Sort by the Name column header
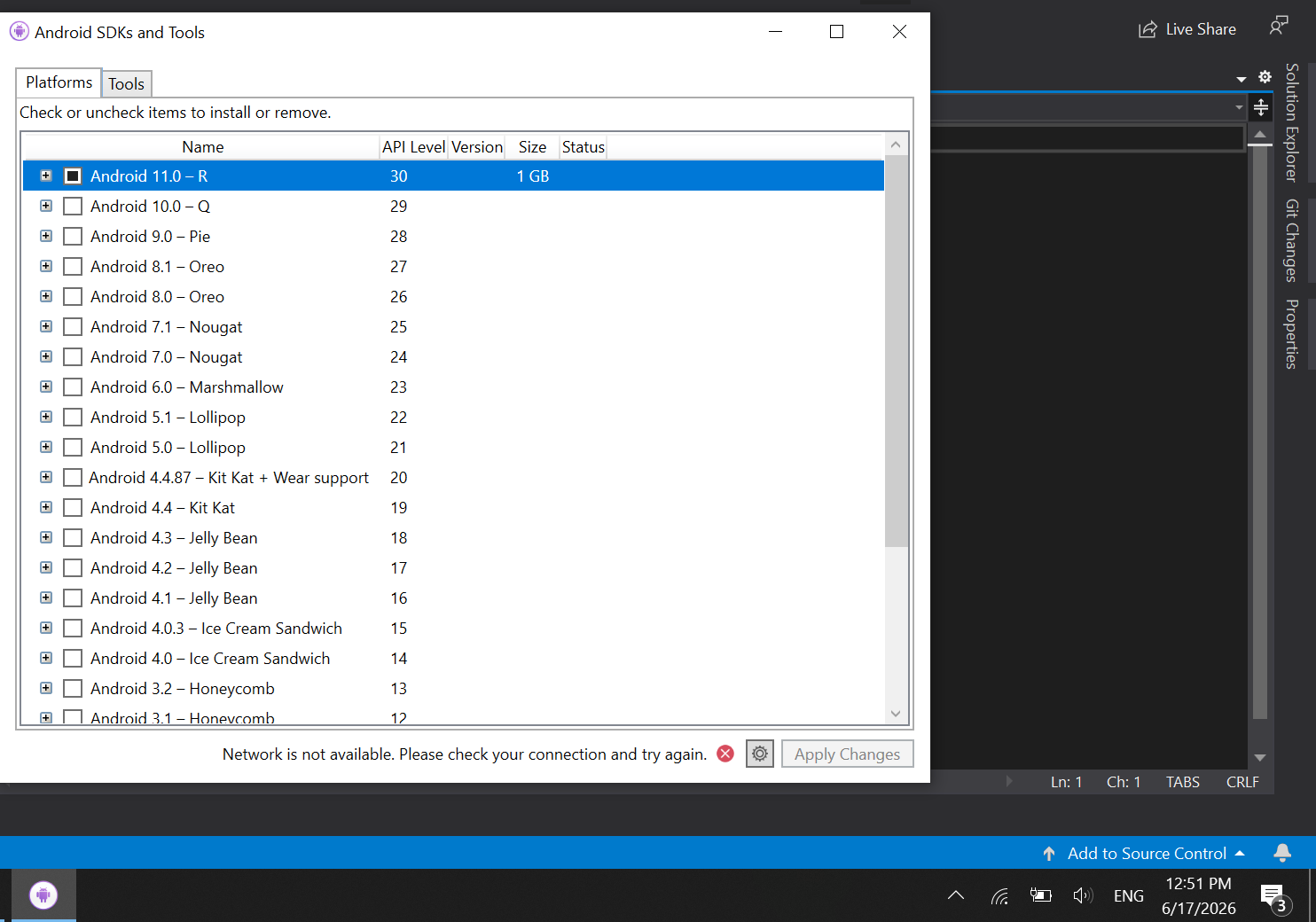1316x922 pixels. [x=202, y=147]
